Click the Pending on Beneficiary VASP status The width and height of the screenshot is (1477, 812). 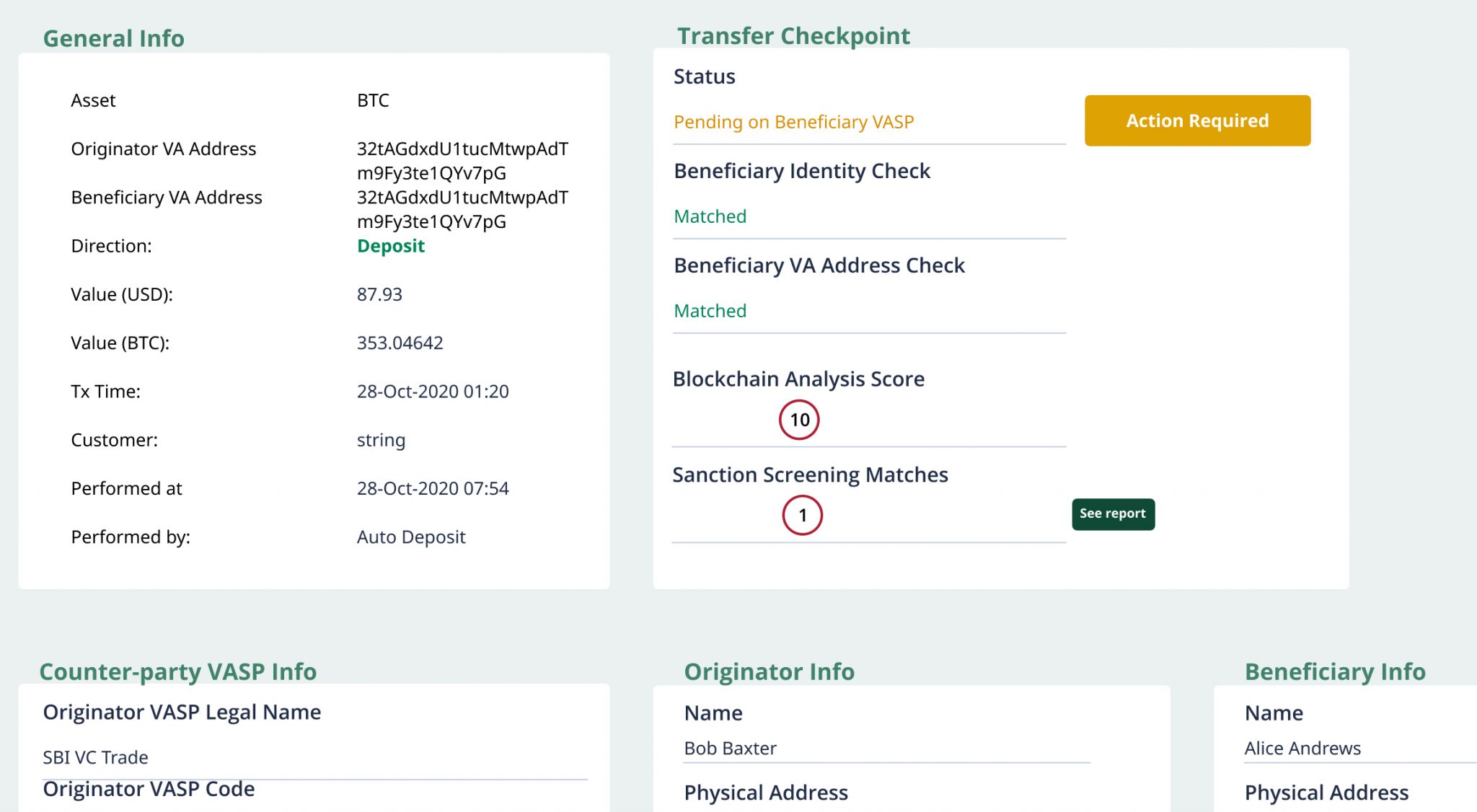793,122
